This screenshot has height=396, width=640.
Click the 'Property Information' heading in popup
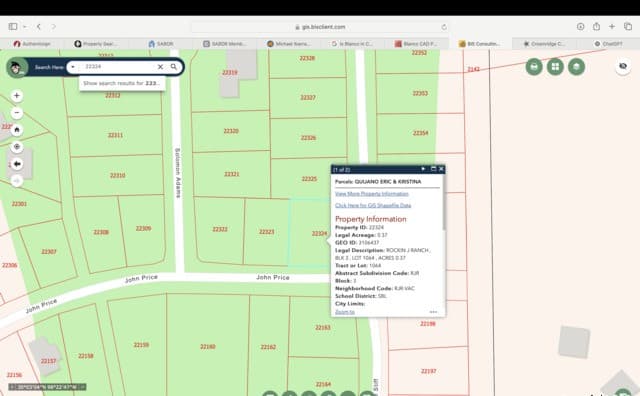point(371,219)
